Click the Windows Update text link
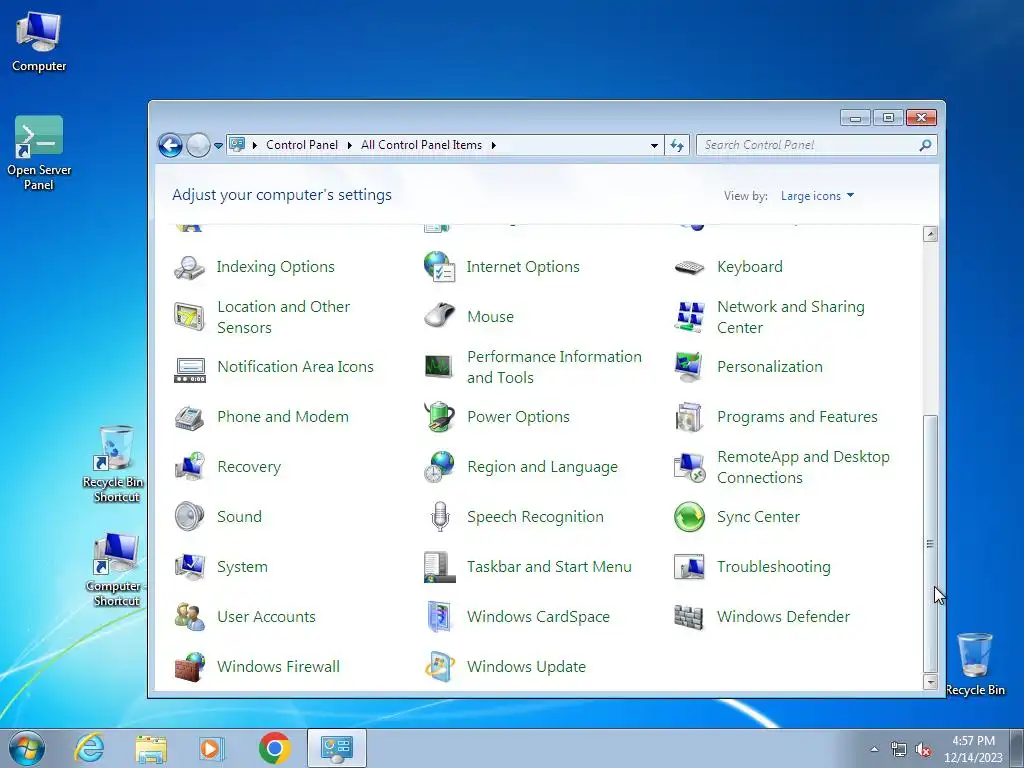This screenshot has height=768, width=1024. point(526,667)
